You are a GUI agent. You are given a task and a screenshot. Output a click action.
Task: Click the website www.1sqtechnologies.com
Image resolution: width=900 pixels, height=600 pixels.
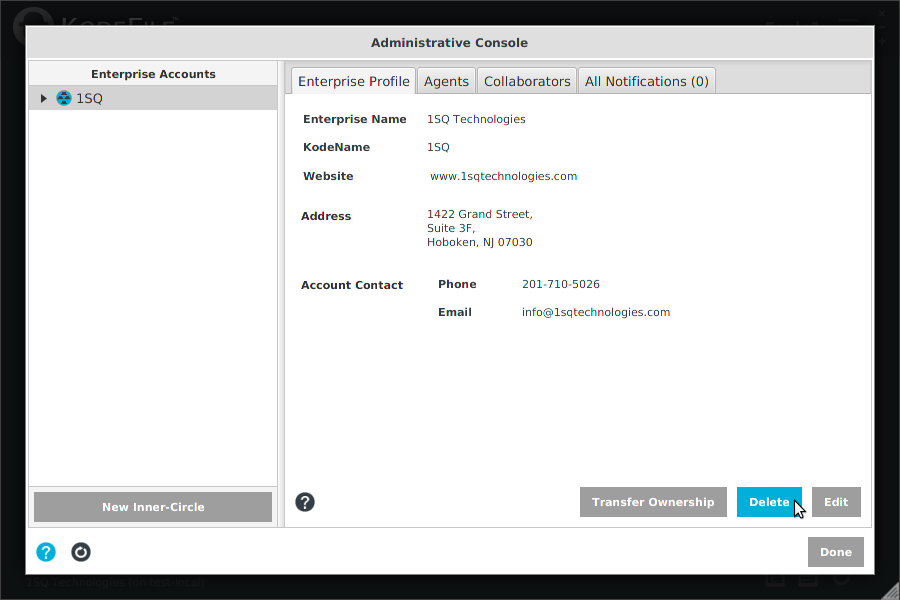503,176
